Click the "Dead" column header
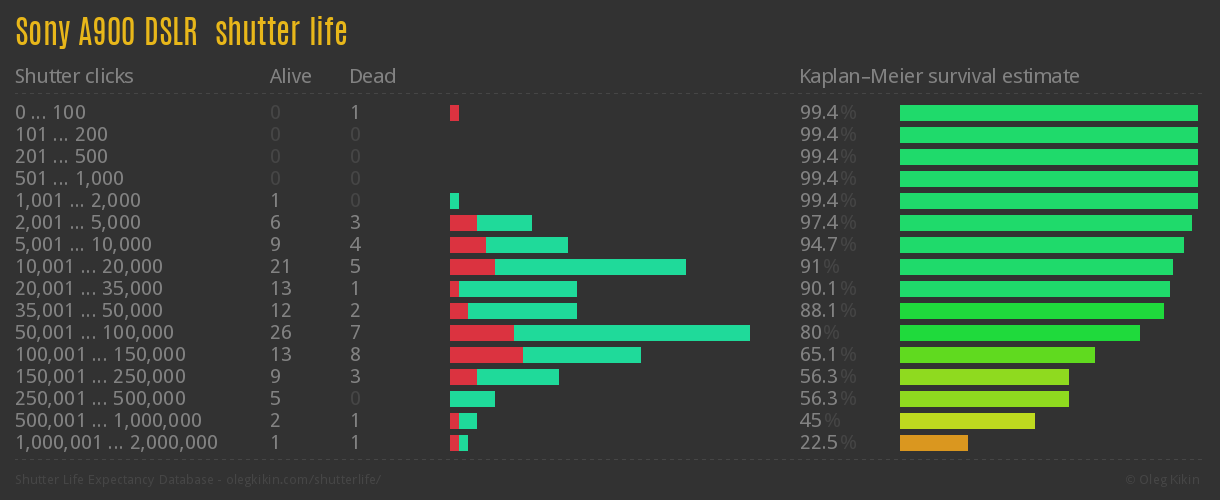Screen dimensions: 1220x500 pos(372,76)
